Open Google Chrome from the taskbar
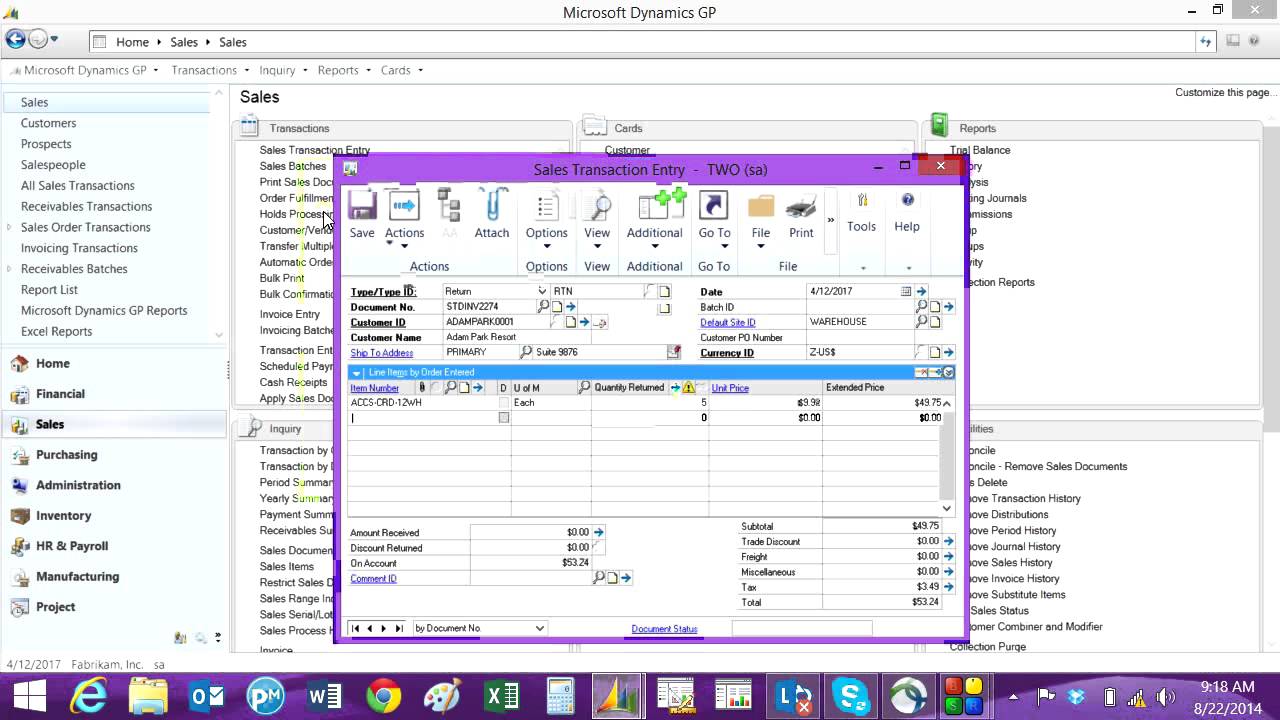1280x720 pixels. pyautogui.click(x=384, y=696)
